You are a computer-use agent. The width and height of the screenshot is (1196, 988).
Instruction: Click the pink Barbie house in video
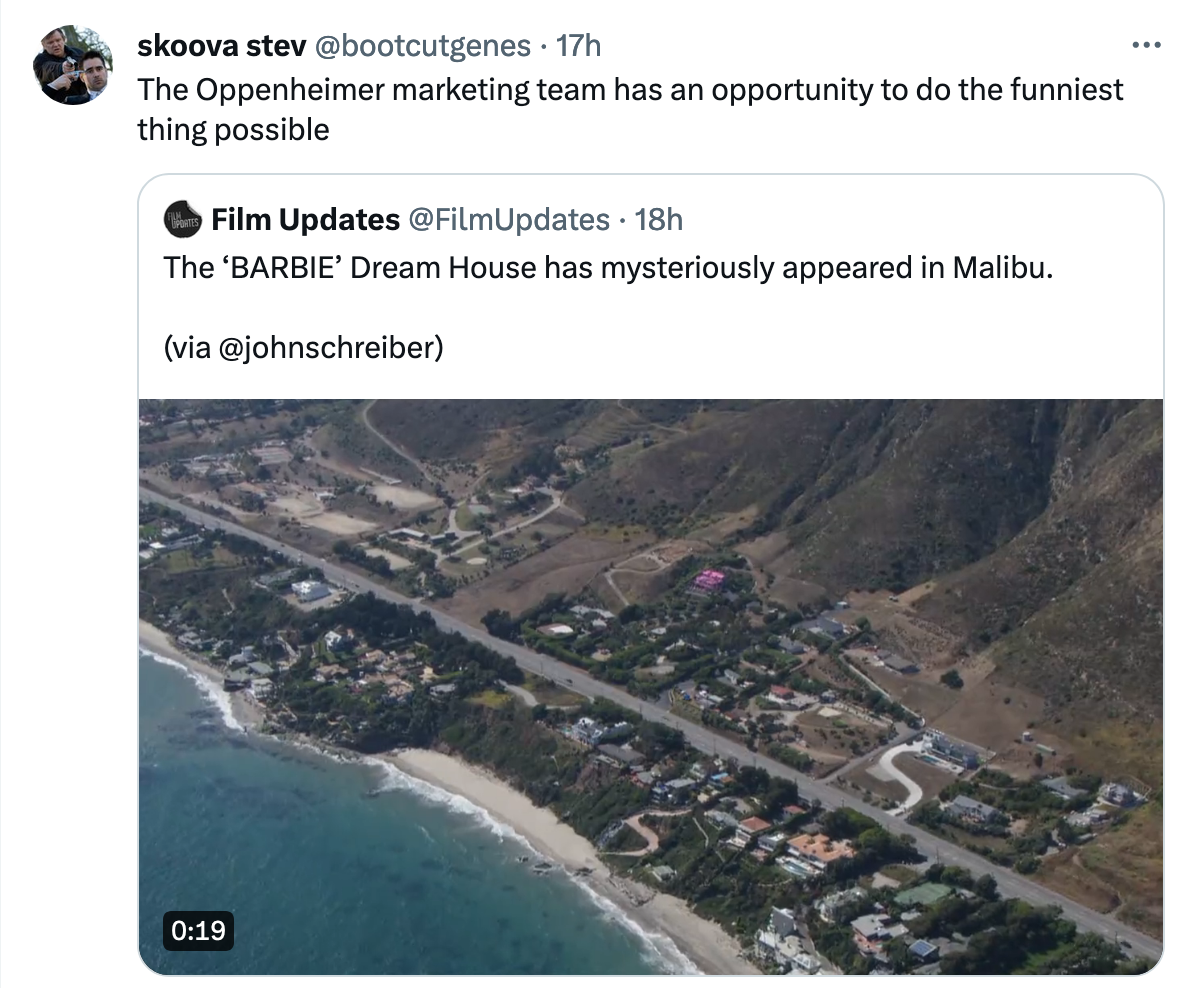[709, 580]
